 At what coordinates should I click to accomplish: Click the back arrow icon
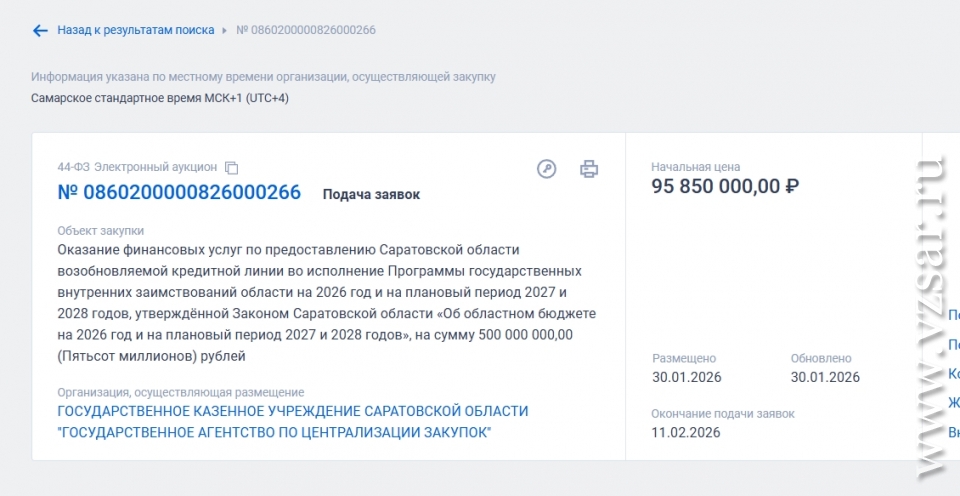point(40,31)
